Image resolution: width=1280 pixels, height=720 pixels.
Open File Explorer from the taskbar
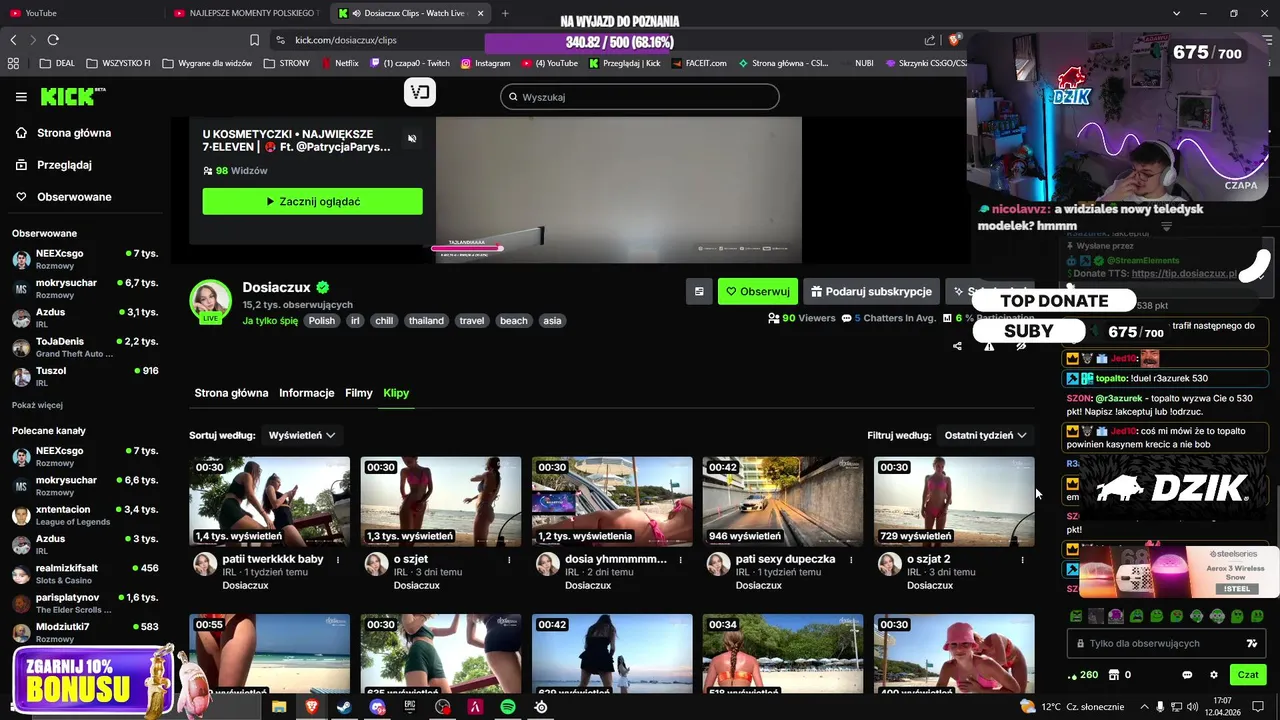(279, 707)
